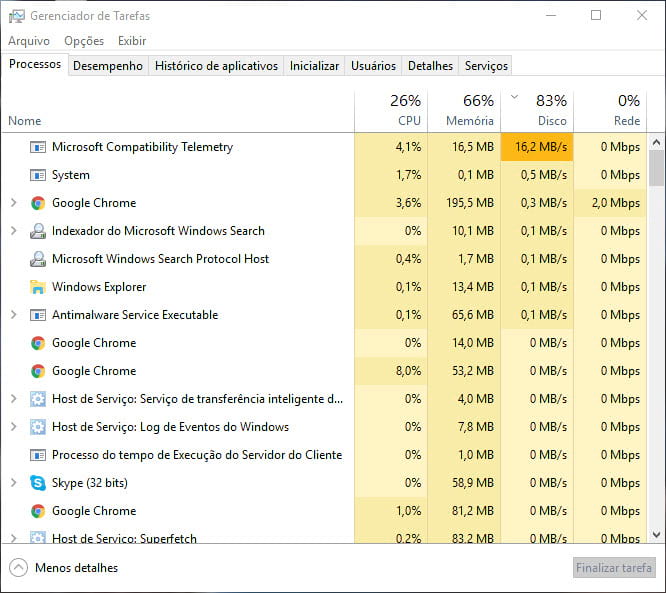Screen dimensions: 666x593
Task: Switch to the Detalhes tab
Action: pos(430,66)
